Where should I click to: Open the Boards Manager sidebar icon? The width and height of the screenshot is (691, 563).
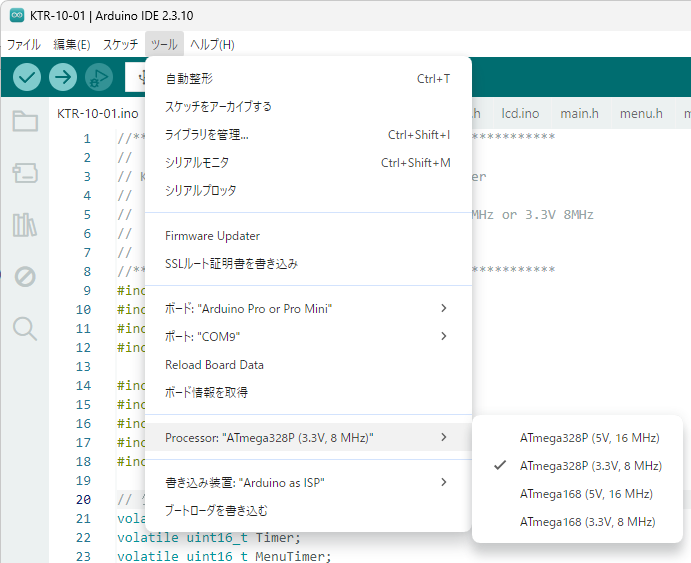click(x=25, y=173)
